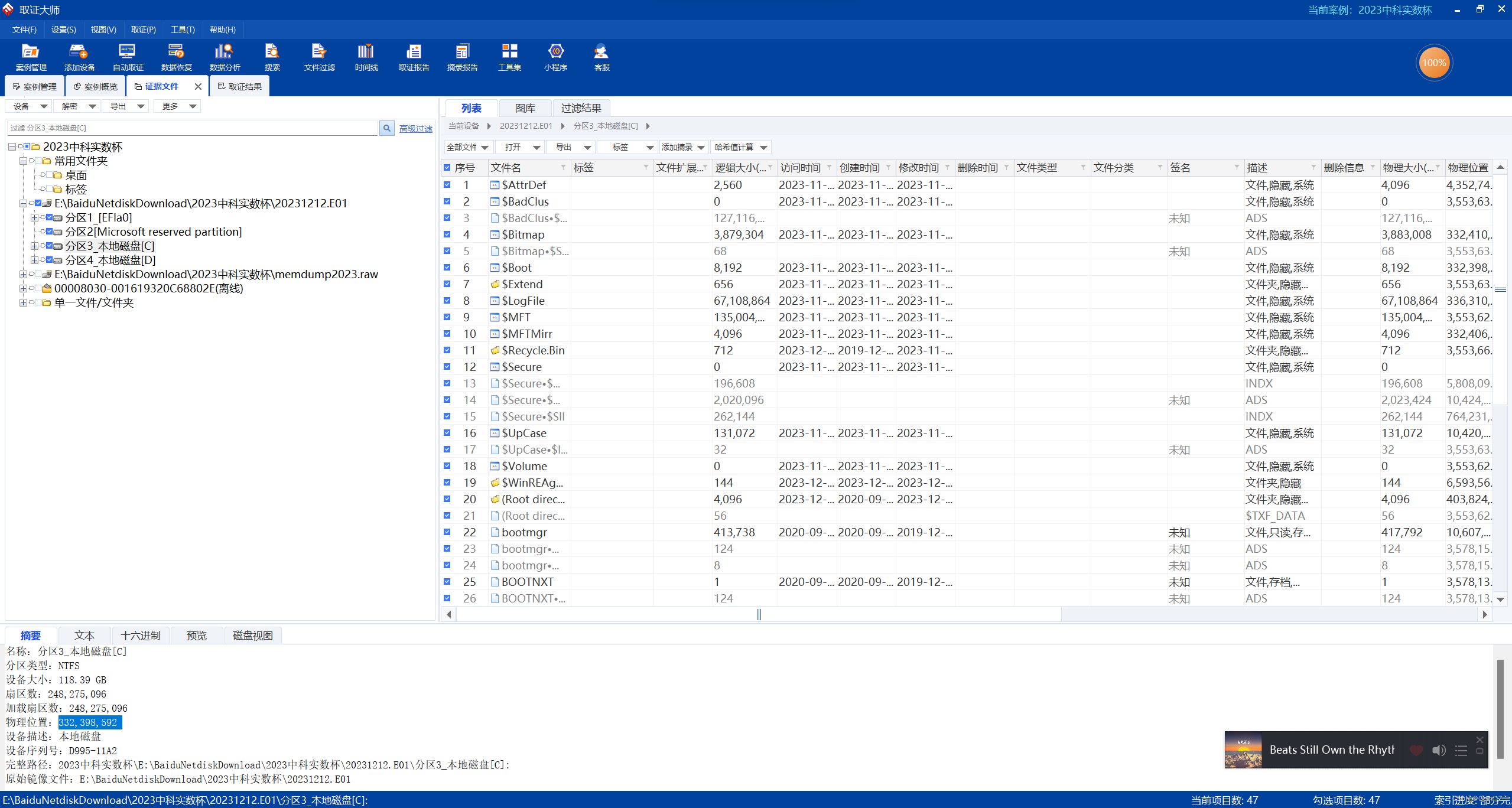This screenshot has width=1512, height=808.
Task: Open the 数据恢复 data recovery tool
Action: [176, 57]
